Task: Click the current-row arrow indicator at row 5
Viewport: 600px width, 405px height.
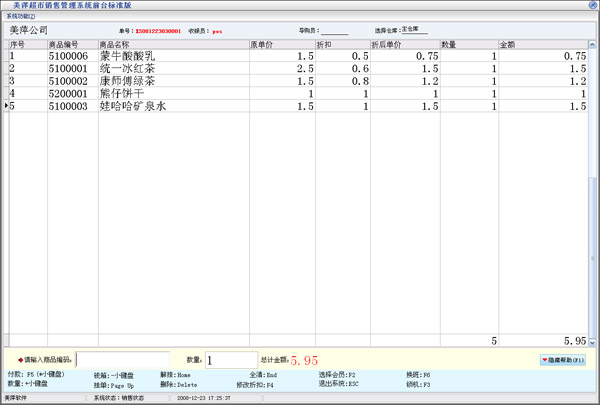Action: click(x=8, y=105)
